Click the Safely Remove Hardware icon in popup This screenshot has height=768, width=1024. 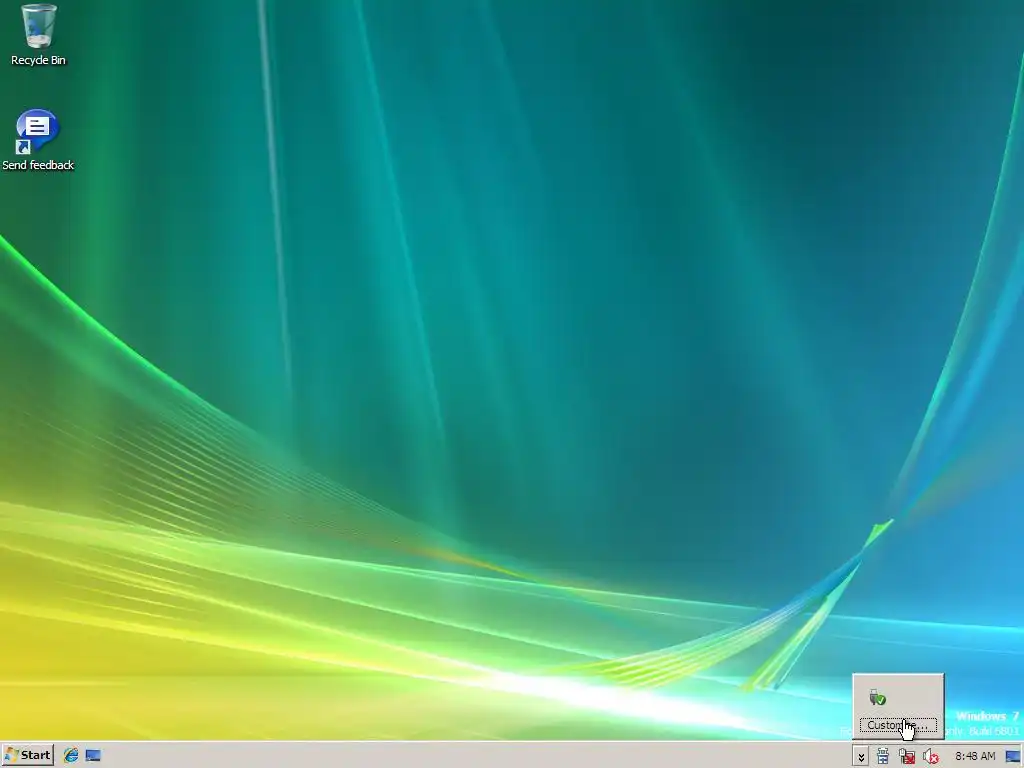point(877,697)
